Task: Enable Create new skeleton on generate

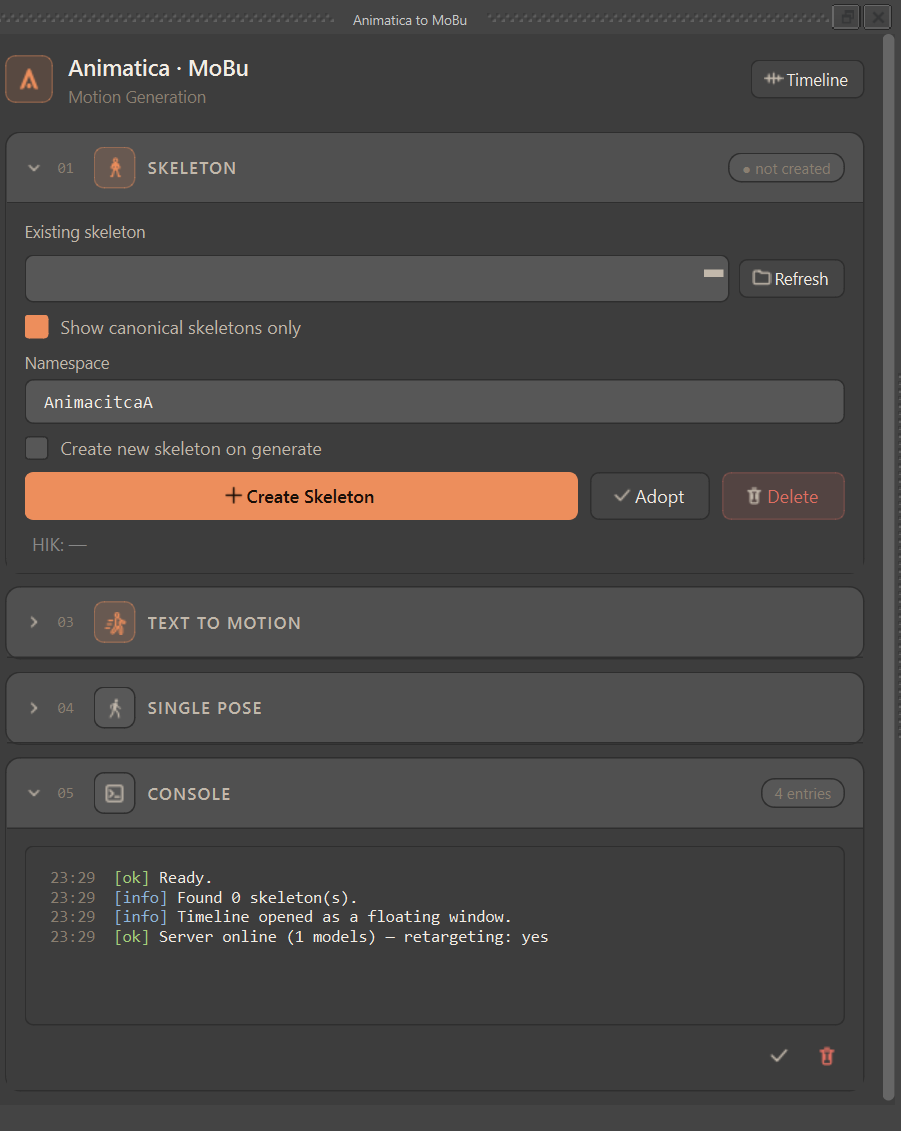Action: (x=37, y=448)
